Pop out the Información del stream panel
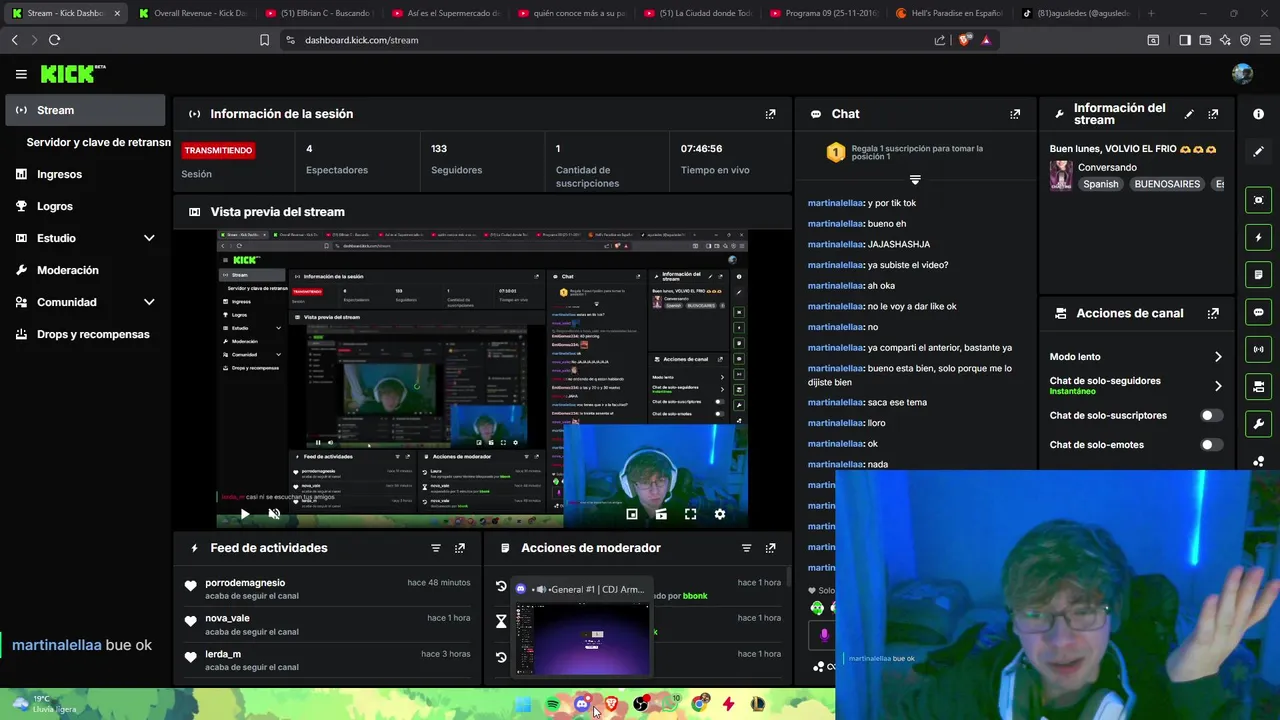1280x720 pixels. [x=1213, y=114]
